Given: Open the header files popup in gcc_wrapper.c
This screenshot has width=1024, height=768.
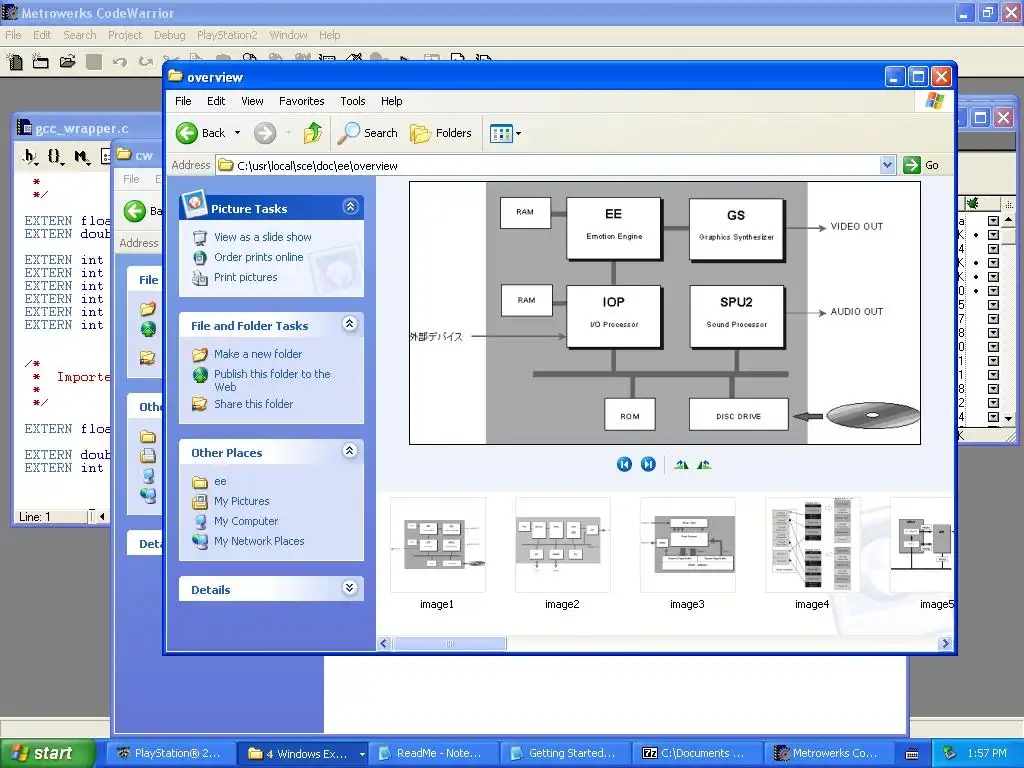Looking at the screenshot, I should 30,157.
